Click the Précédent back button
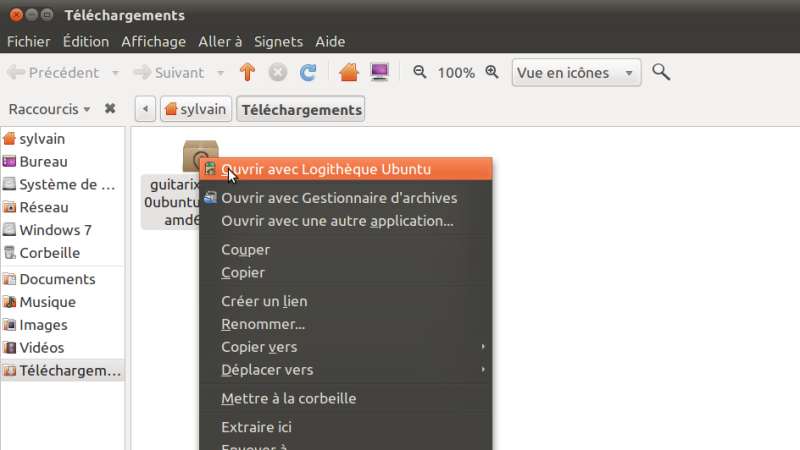The width and height of the screenshot is (800, 450). point(53,73)
